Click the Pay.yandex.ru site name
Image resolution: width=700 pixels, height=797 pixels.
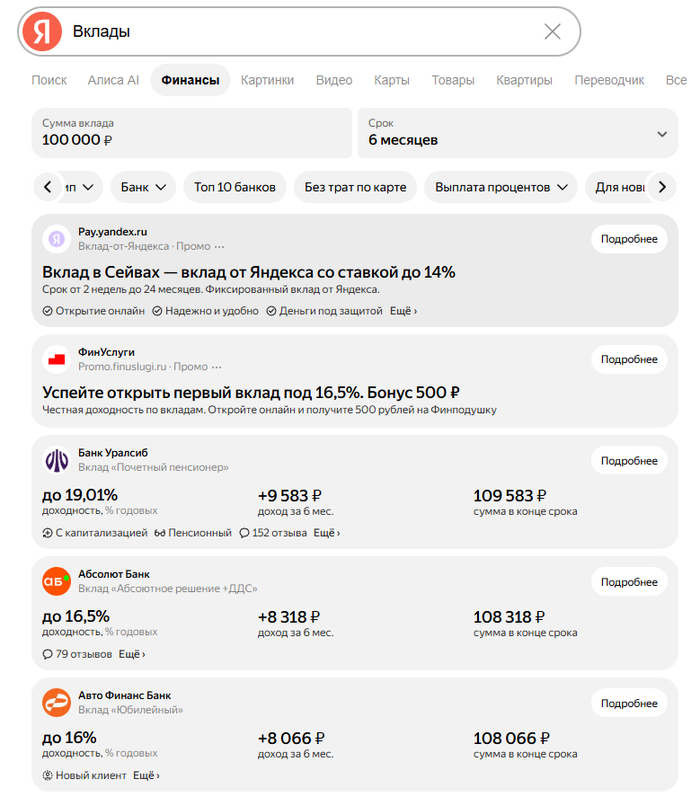coord(112,232)
